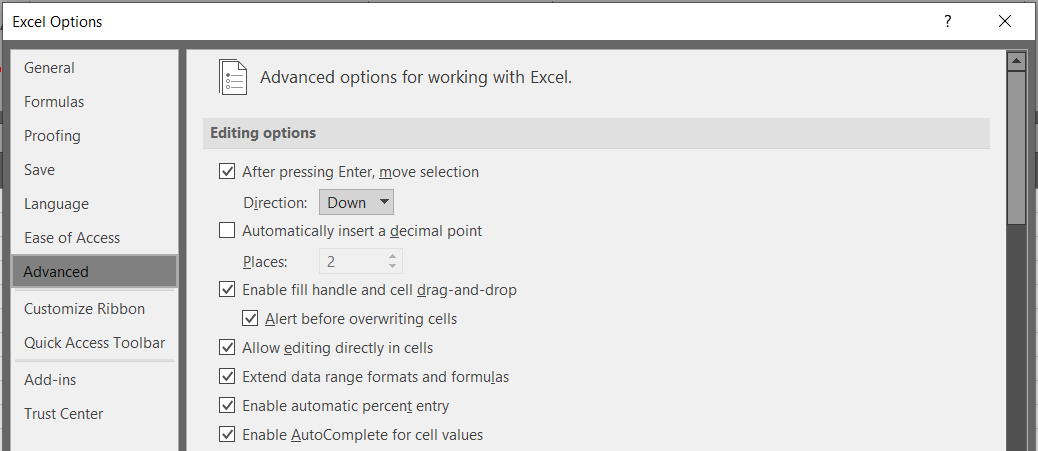Close the Excel Options dialog
This screenshot has height=451, width=1038.
(1005, 21)
